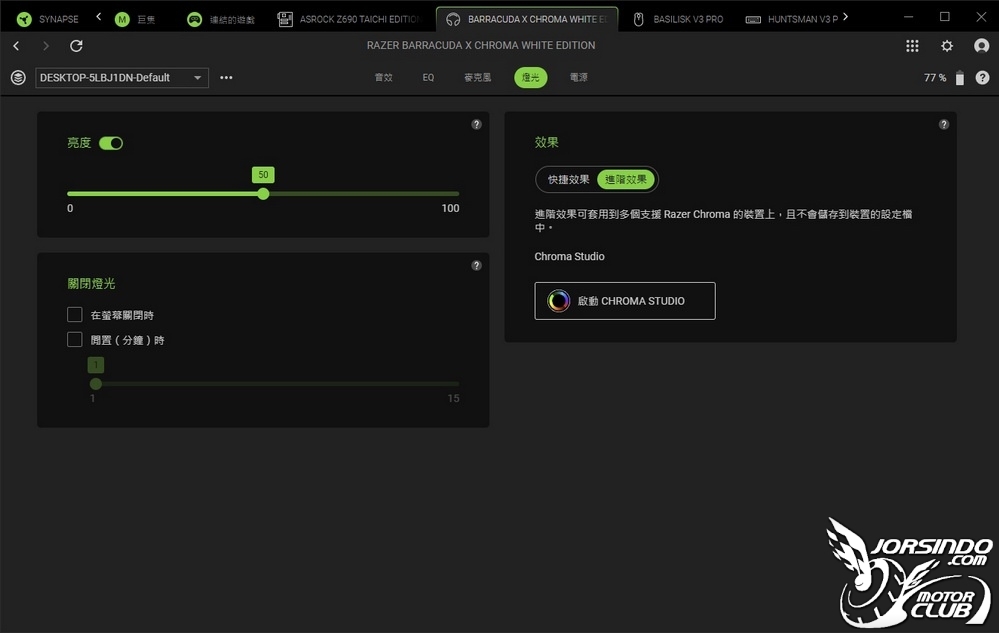Click the gamepad icon in tab bar
Image resolution: width=999 pixels, height=633 pixels.
194,20
